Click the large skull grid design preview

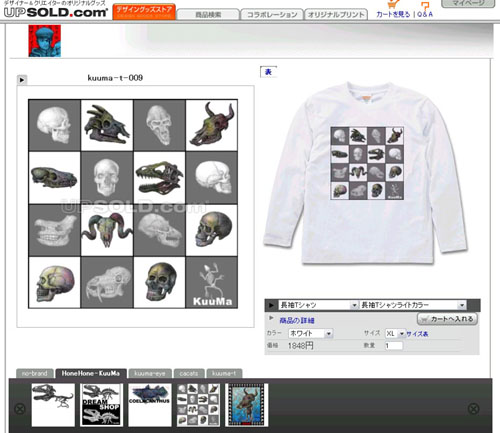click(133, 204)
